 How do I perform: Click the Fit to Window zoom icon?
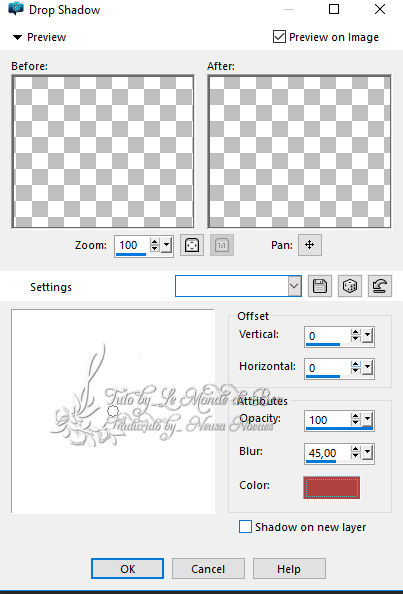tap(192, 245)
